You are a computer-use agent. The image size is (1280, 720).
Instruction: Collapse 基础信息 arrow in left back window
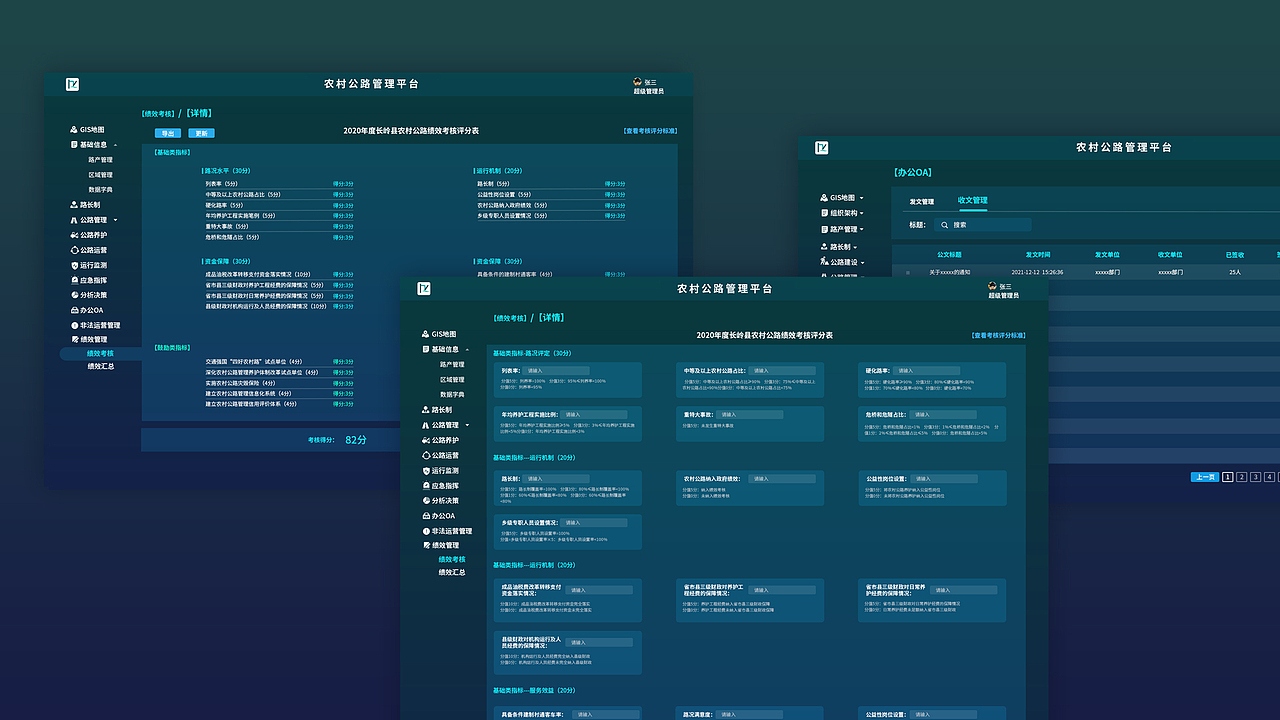(115, 145)
